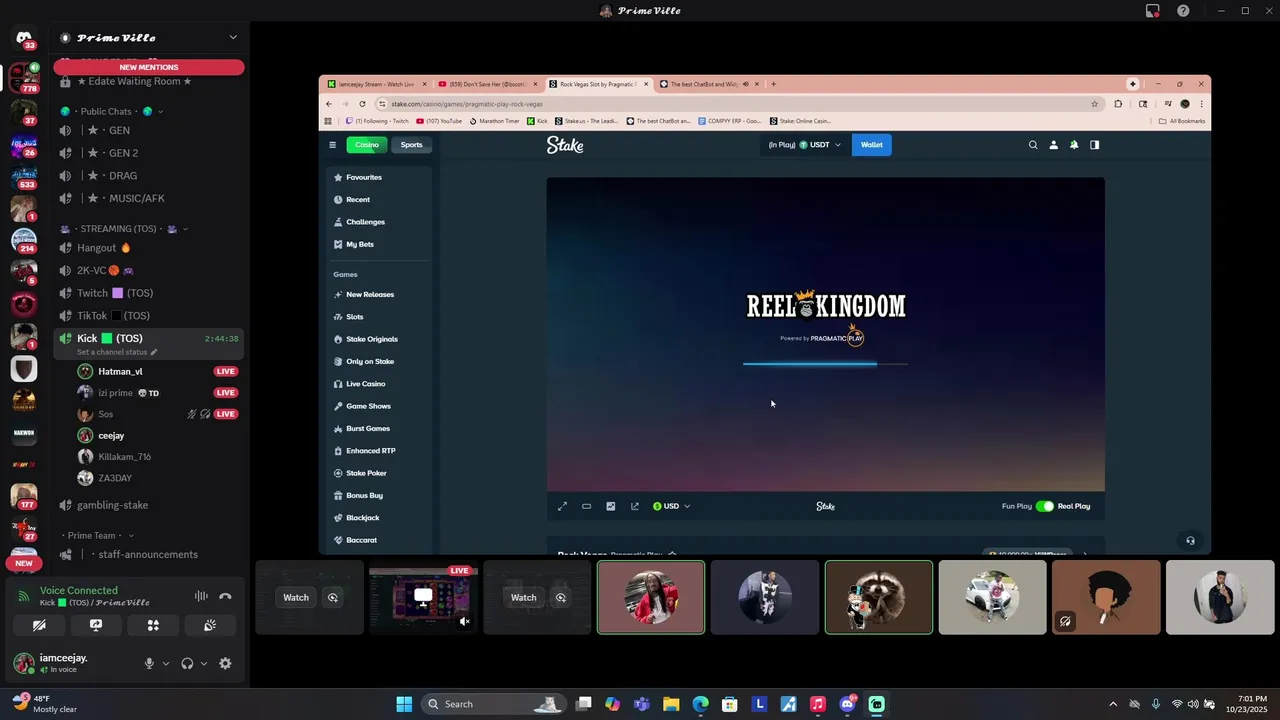
Task: Disconnect from voice with hang-up icon
Action: pyautogui.click(x=225, y=596)
